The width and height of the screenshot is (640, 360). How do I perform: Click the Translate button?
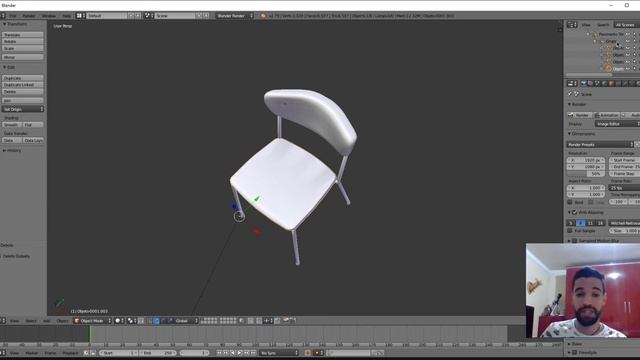click(22, 35)
